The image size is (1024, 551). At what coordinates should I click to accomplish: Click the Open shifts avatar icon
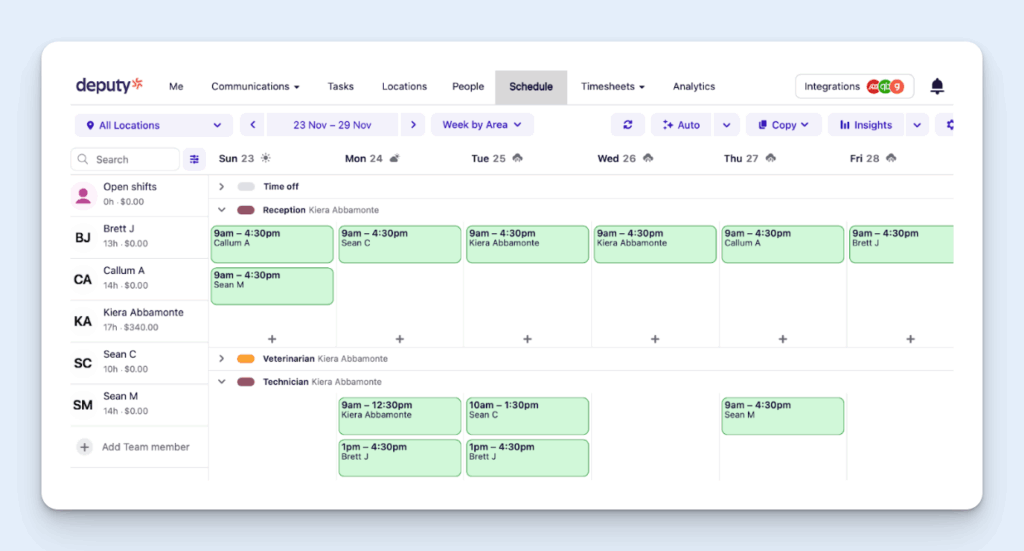(x=83, y=195)
